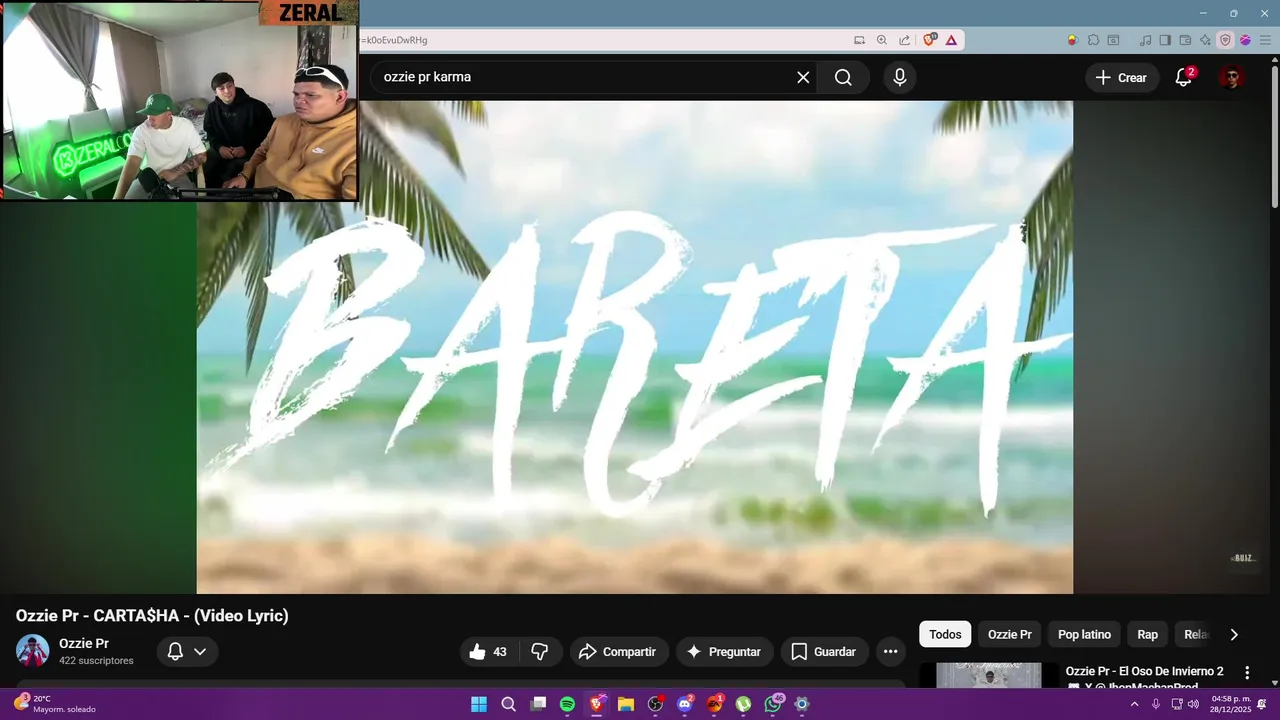The image size is (1280, 720).
Task: Dislike the video with thumbs down
Action: tap(540, 652)
